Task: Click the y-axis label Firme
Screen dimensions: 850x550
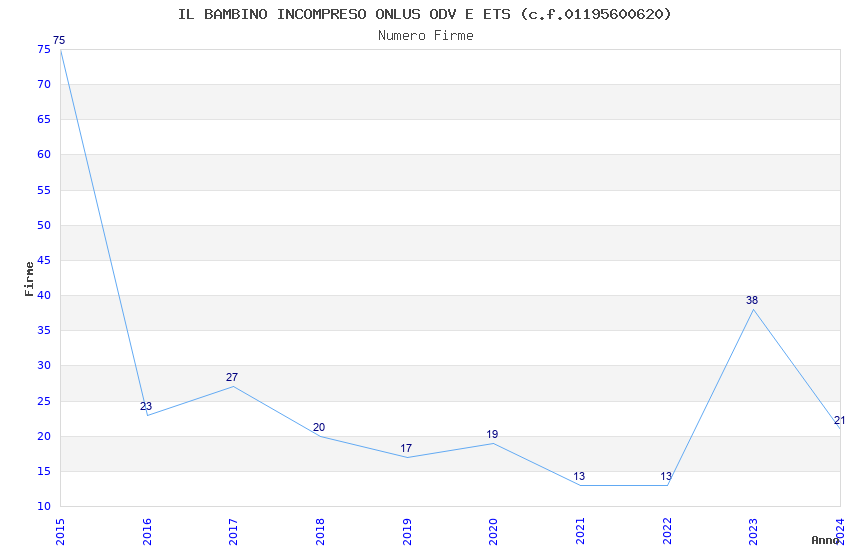Action: [29, 279]
